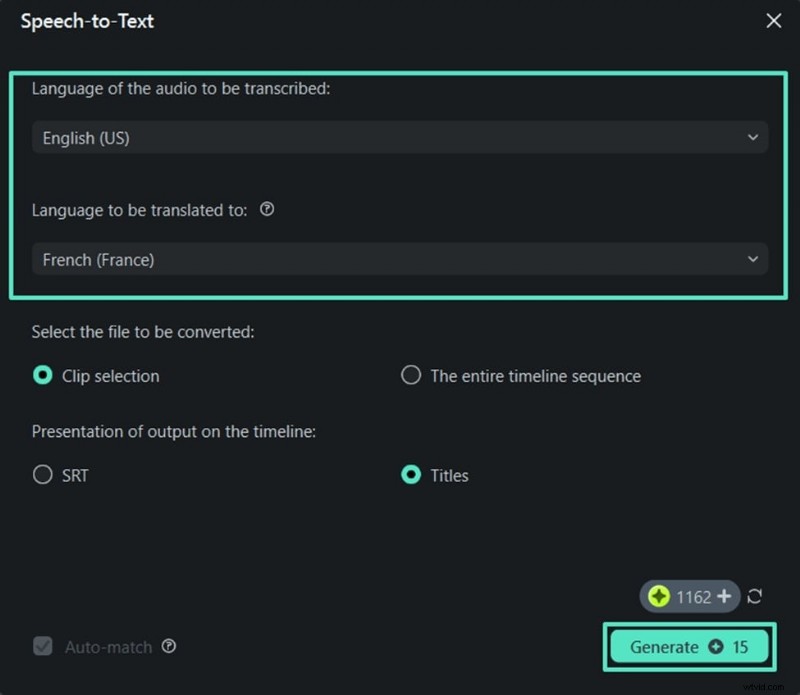Click the help icon beside Auto-match

pos(170,647)
